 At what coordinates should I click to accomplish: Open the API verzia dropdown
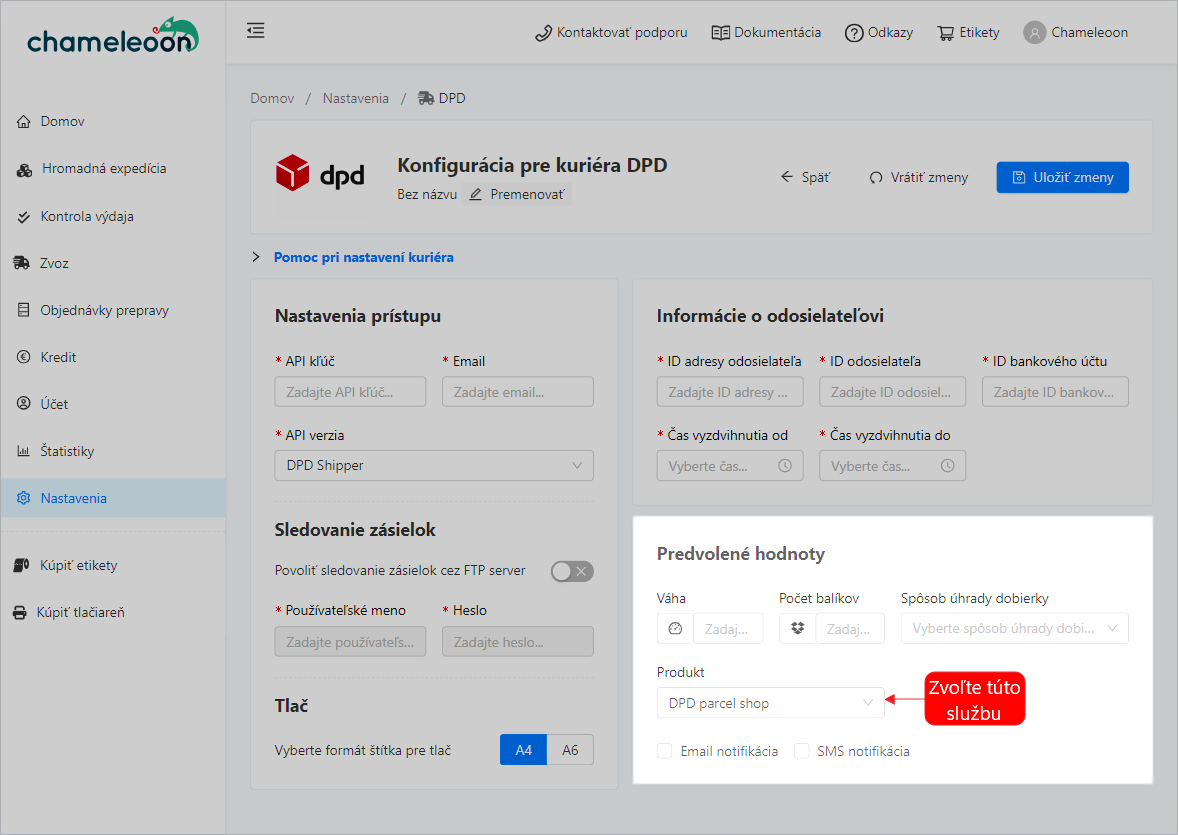pos(433,465)
